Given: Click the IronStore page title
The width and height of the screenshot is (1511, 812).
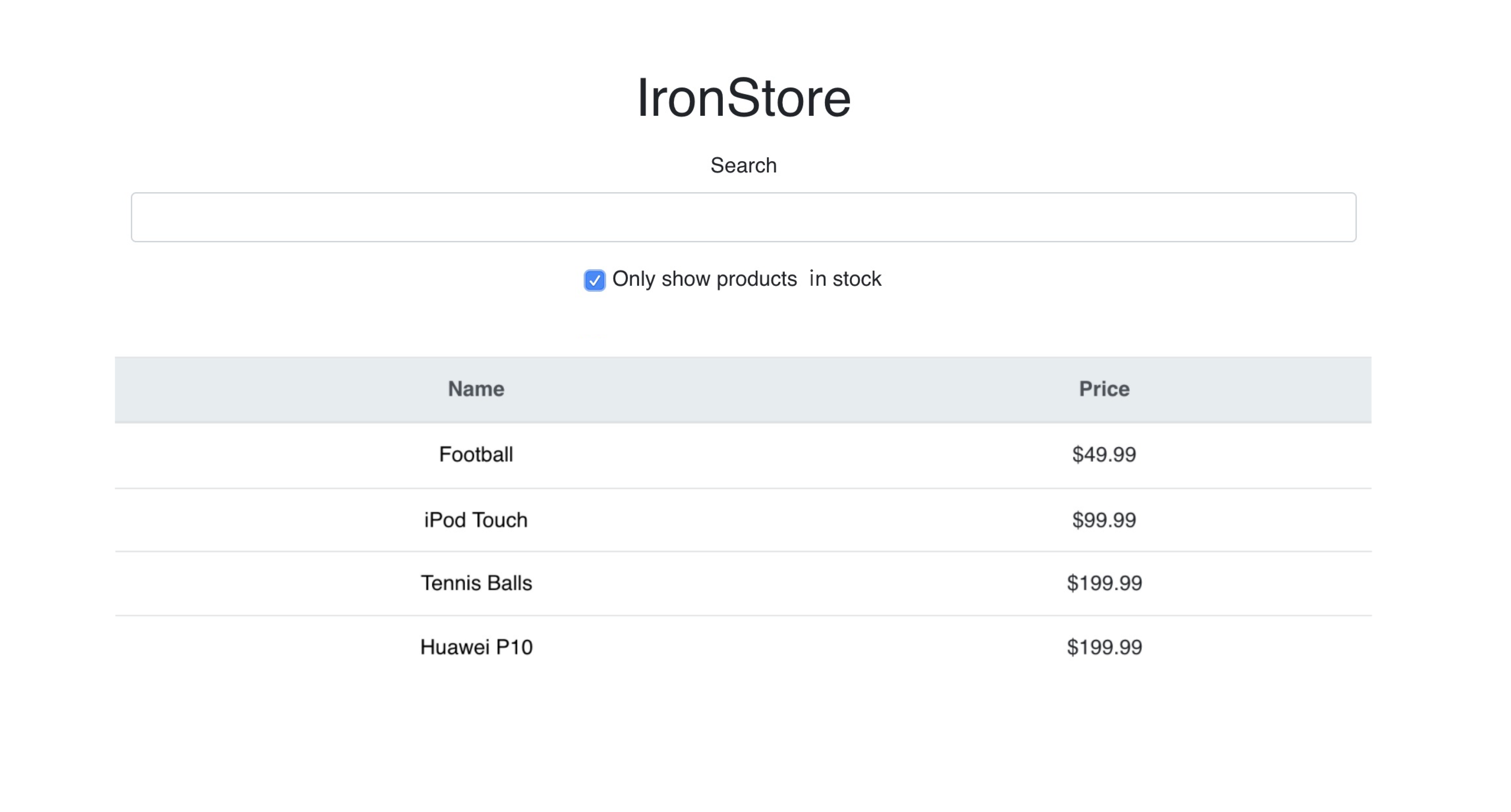Looking at the screenshot, I should coord(743,98).
